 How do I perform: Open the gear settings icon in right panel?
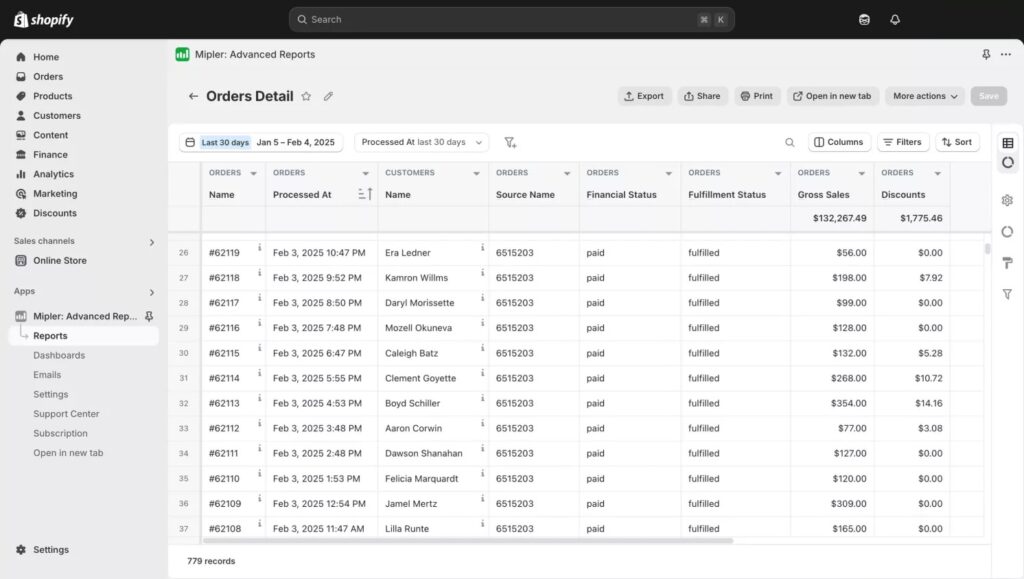(x=1007, y=200)
